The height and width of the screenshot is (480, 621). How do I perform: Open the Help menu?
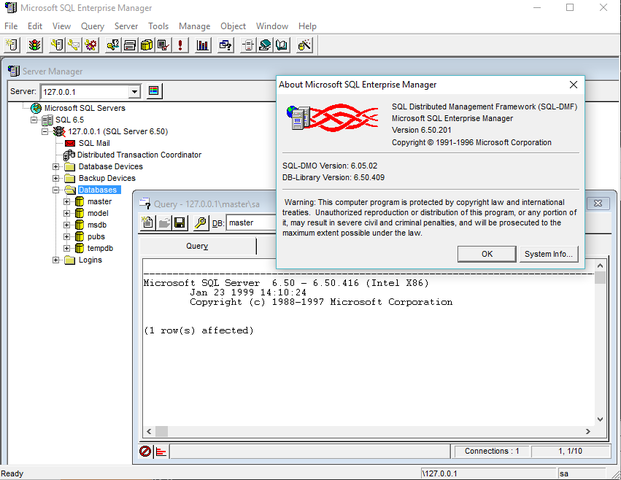pos(307,26)
